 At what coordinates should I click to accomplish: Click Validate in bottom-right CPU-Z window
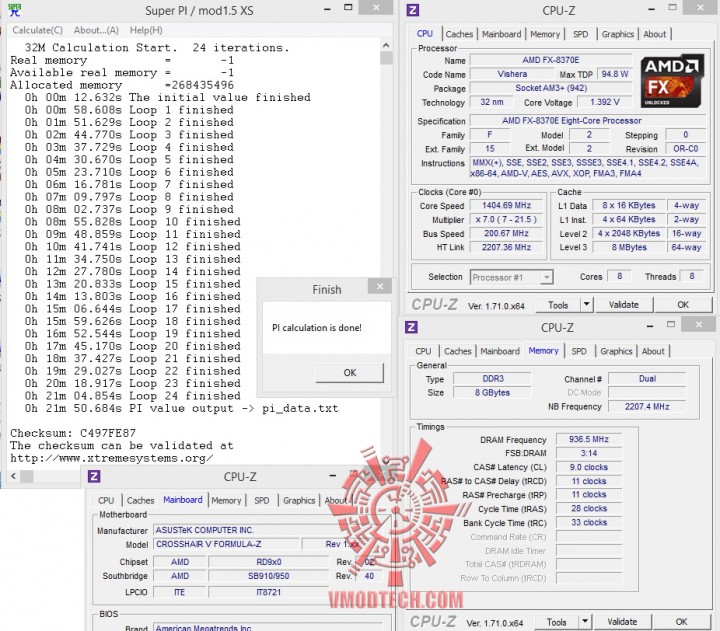622,622
